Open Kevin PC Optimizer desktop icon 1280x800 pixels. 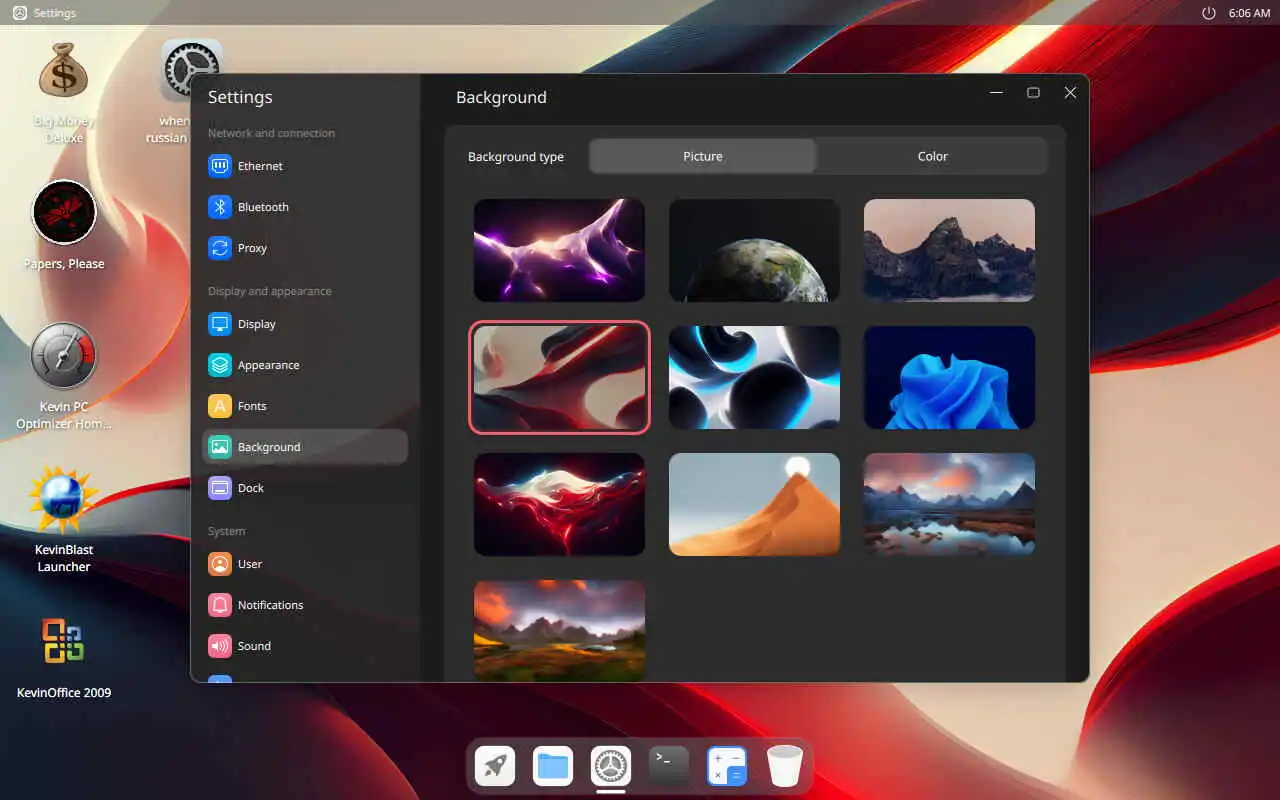[64, 355]
